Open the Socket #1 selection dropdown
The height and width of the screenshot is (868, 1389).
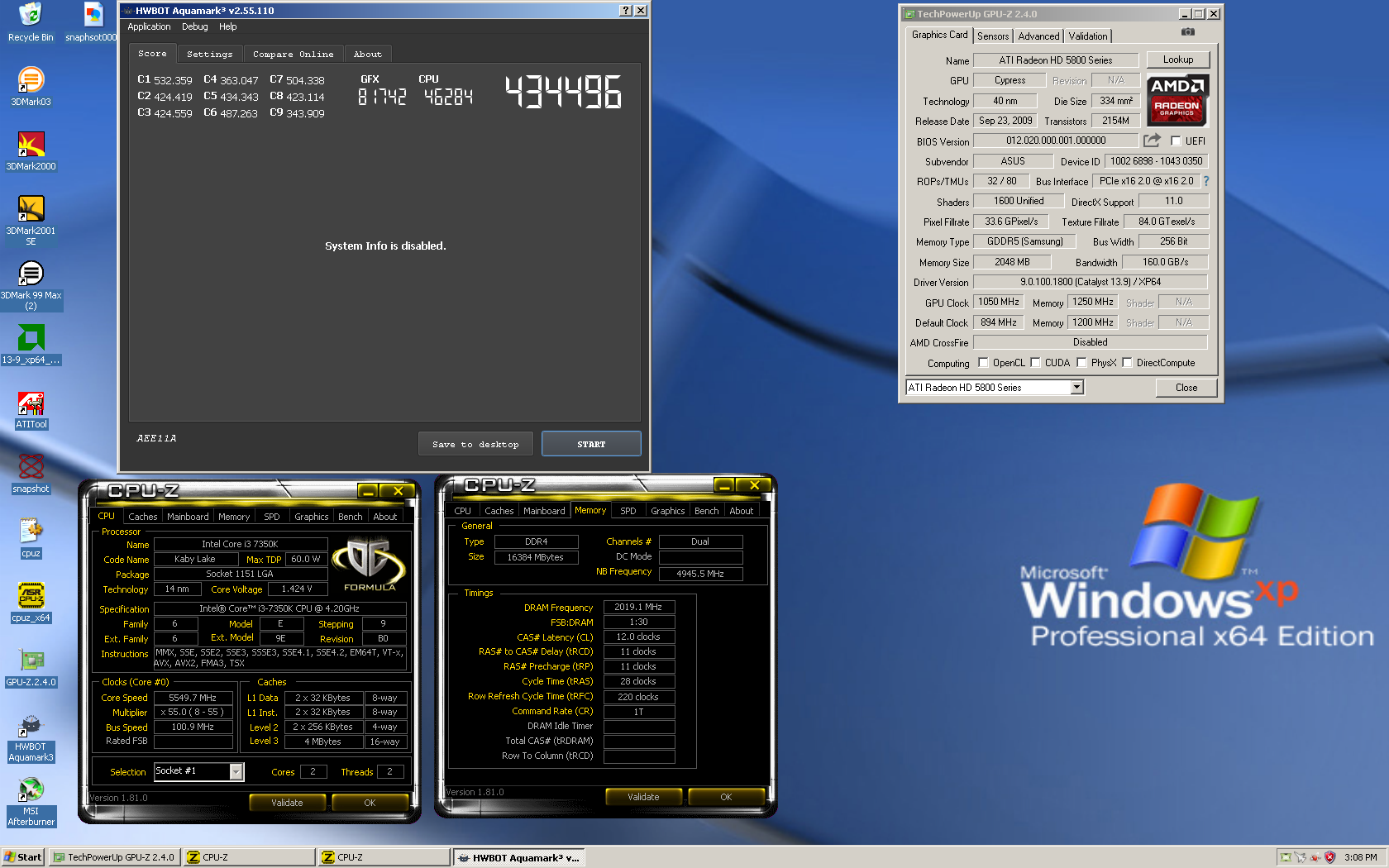tap(236, 771)
